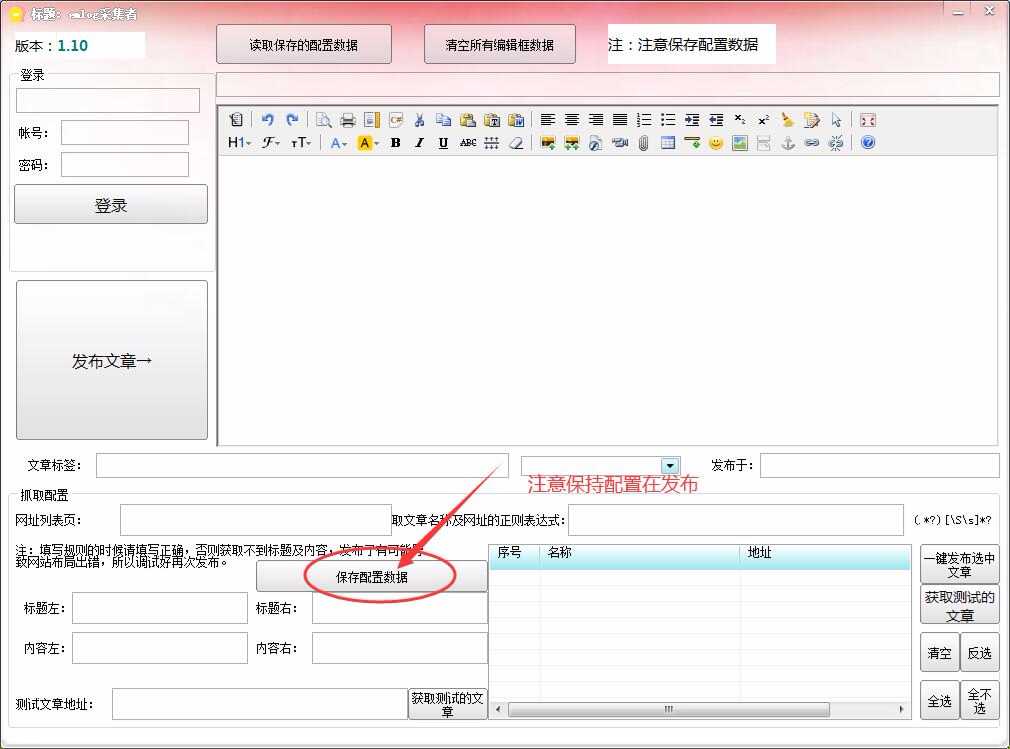Click paste from Word icon
1010x749 pixels.
point(516,119)
